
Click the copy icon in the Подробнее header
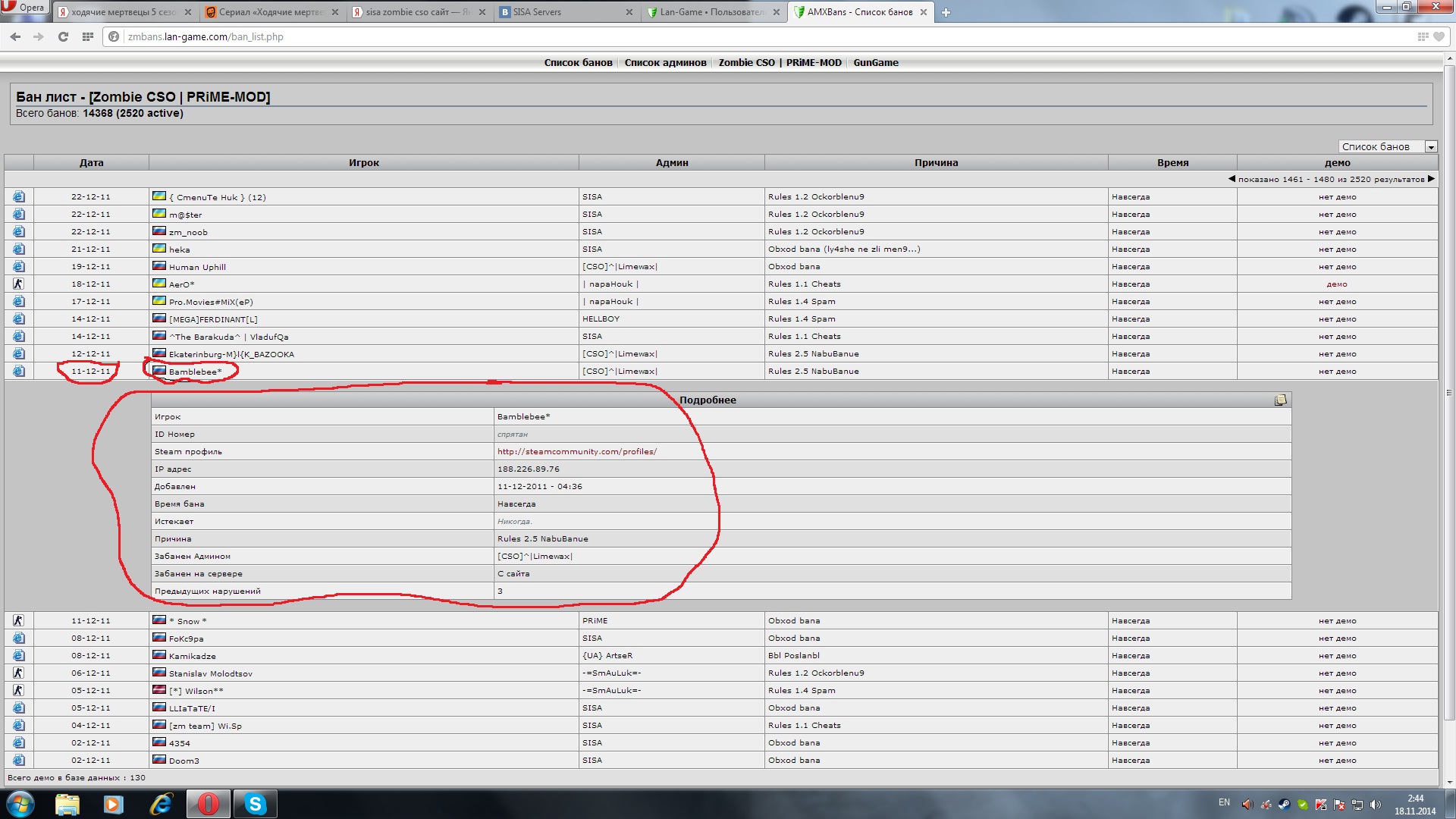pyautogui.click(x=1280, y=400)
